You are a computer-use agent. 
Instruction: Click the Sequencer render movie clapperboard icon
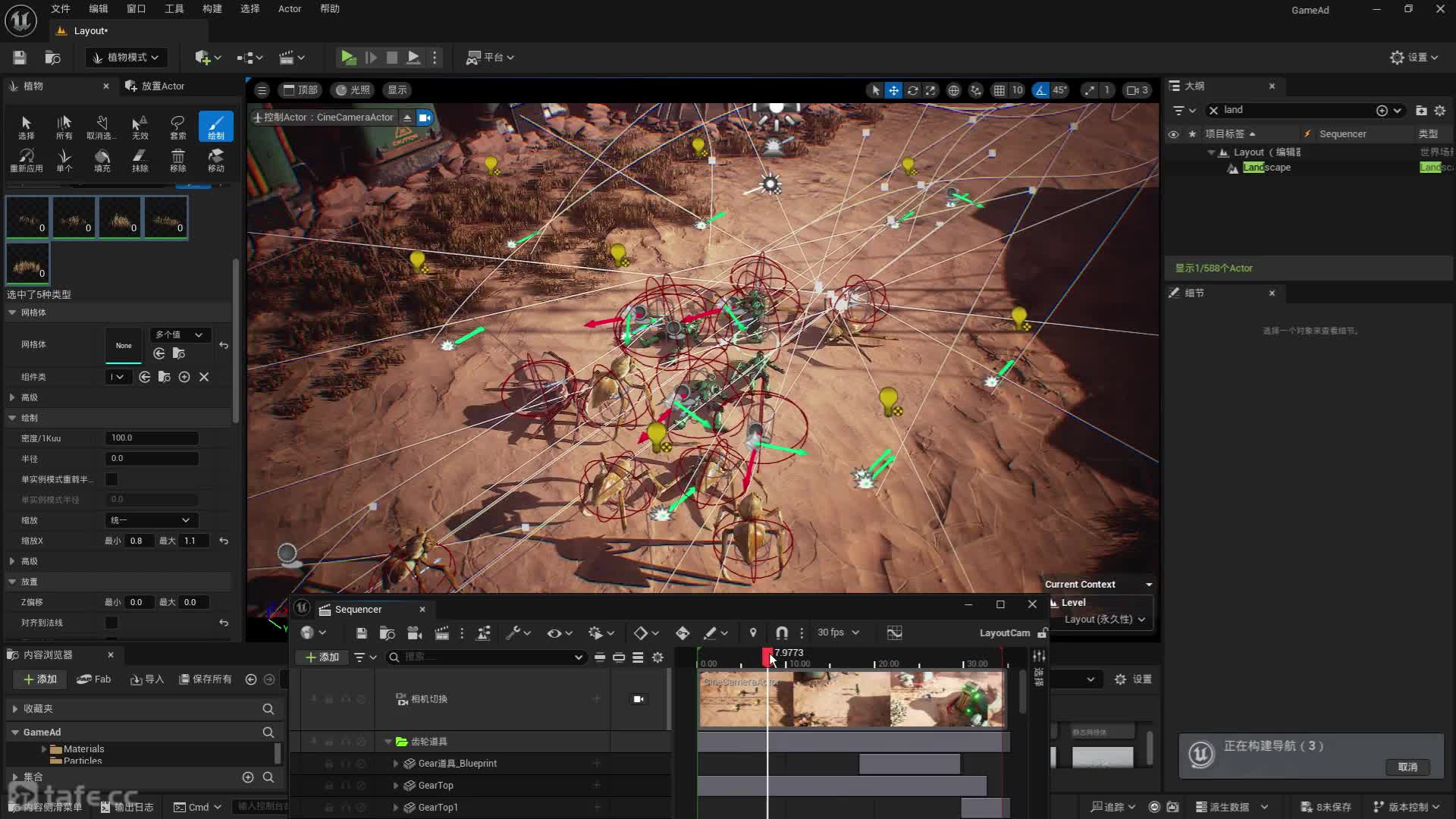pos(442,633)
